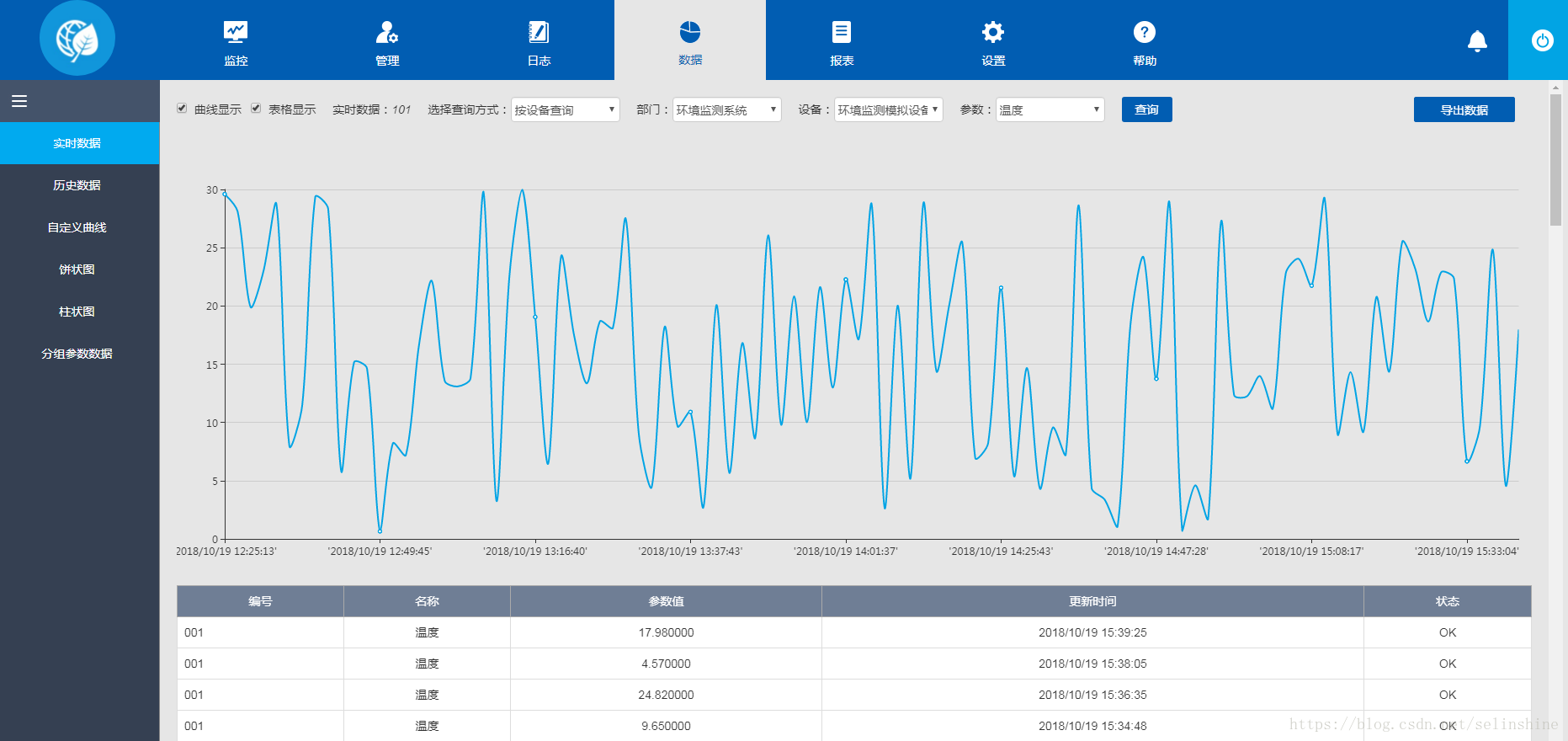Viewport: 1568px width, 741px height.
Task: Click the 状态 column header
Action: point(1448,601)
